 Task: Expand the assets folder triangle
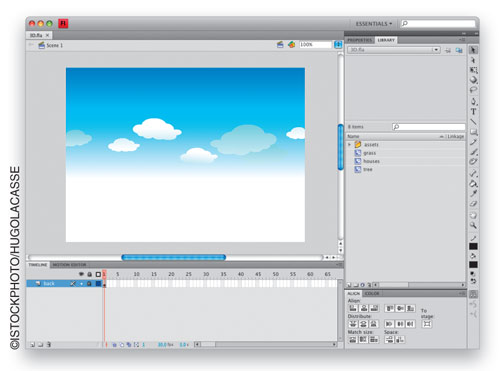[x=349, y=145]
